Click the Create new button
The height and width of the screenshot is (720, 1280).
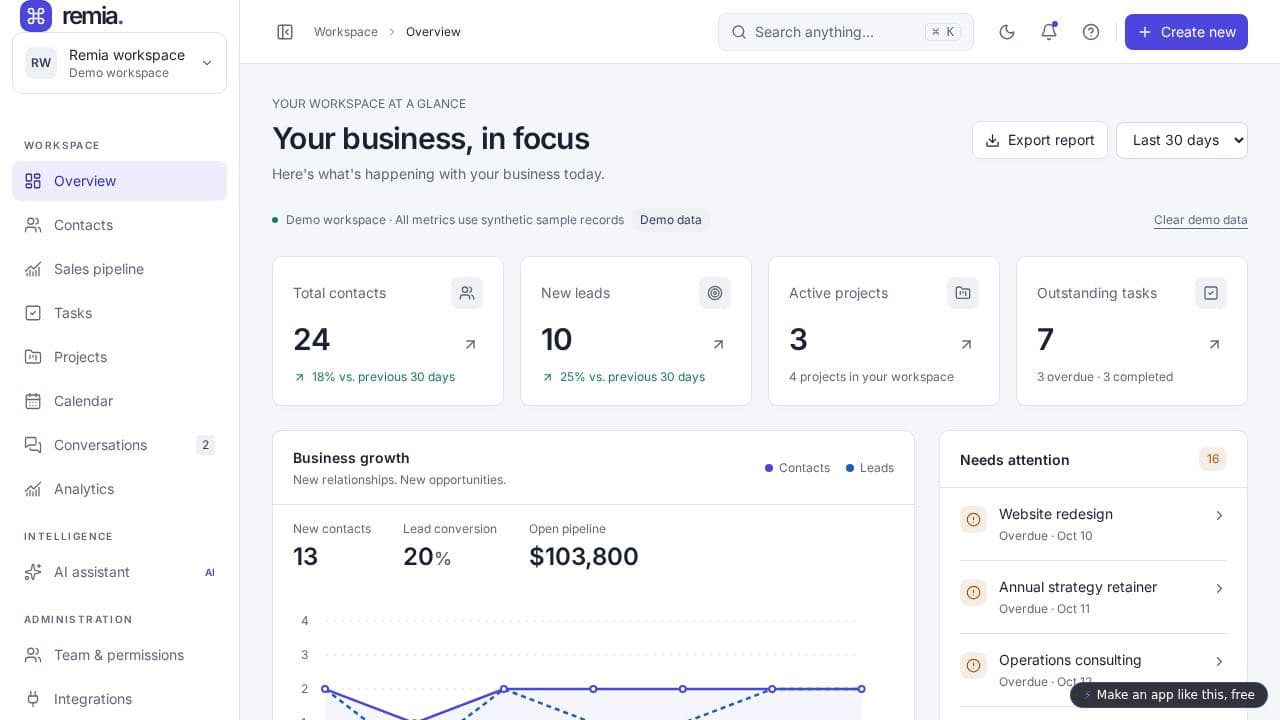click(x=1186, y=32)
